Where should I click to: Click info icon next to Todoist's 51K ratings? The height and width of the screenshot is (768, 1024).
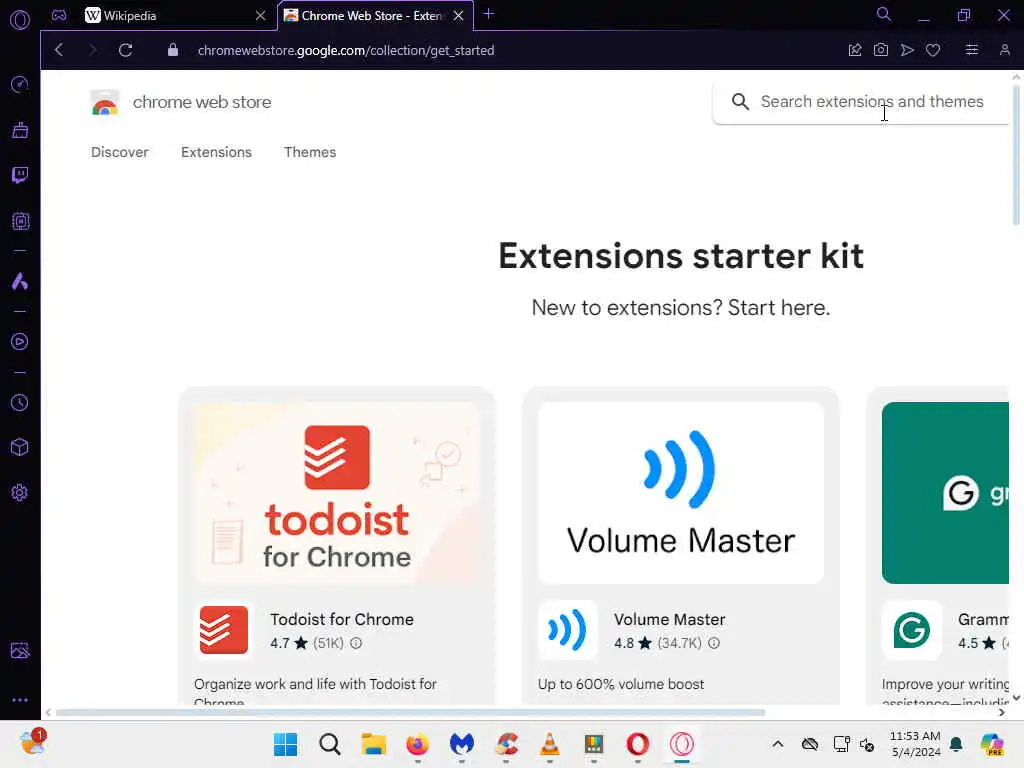click(x=356, y=643)
